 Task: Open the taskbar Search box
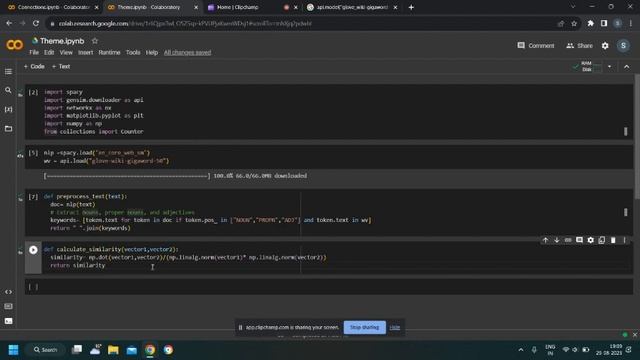coord(45,350)
